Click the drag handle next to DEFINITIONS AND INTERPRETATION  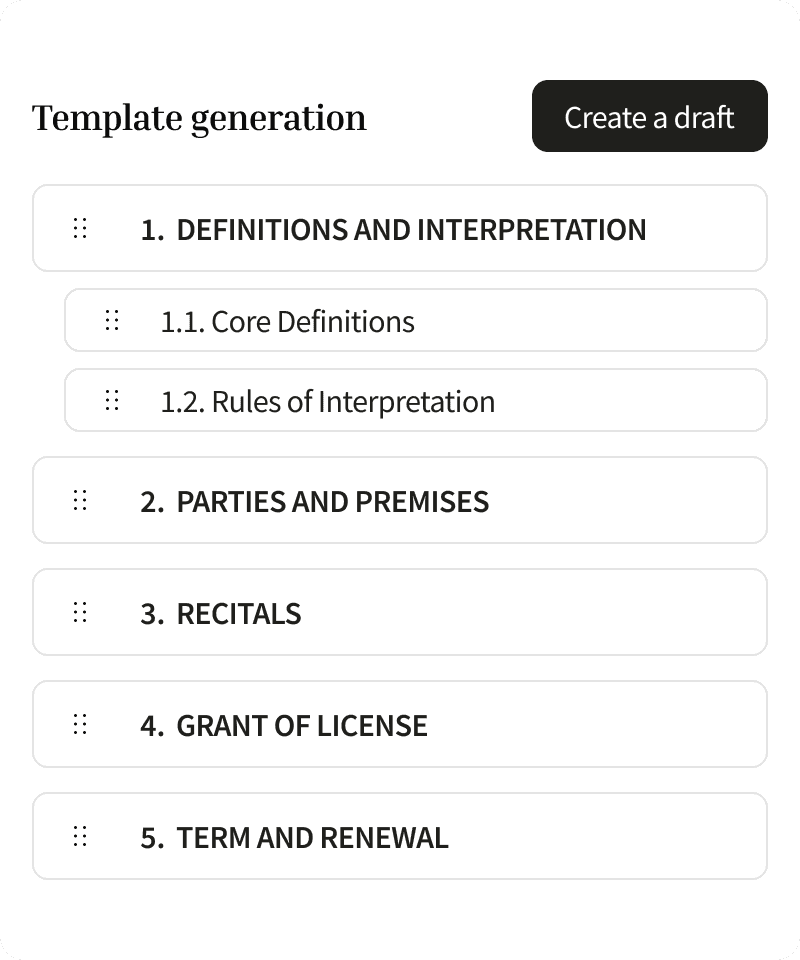80,228
